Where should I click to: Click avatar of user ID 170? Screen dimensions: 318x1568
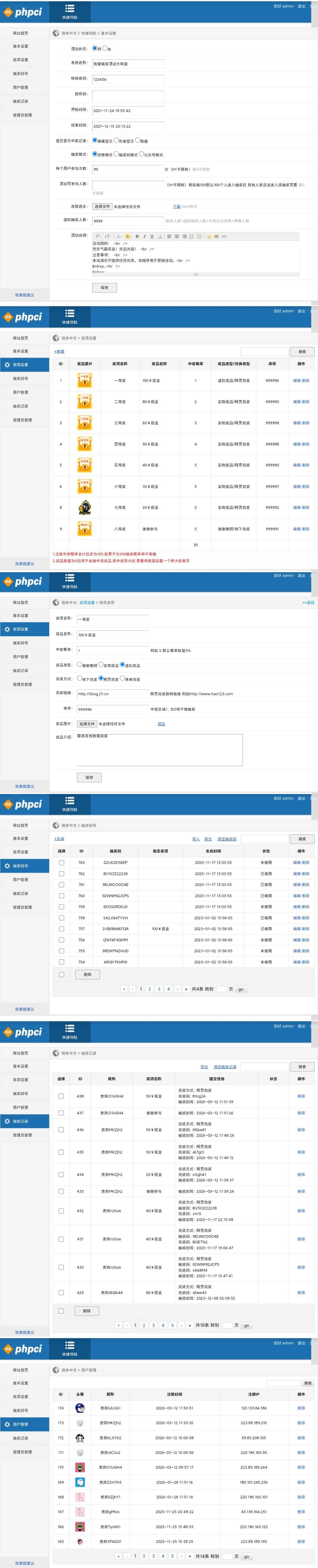80,1467
